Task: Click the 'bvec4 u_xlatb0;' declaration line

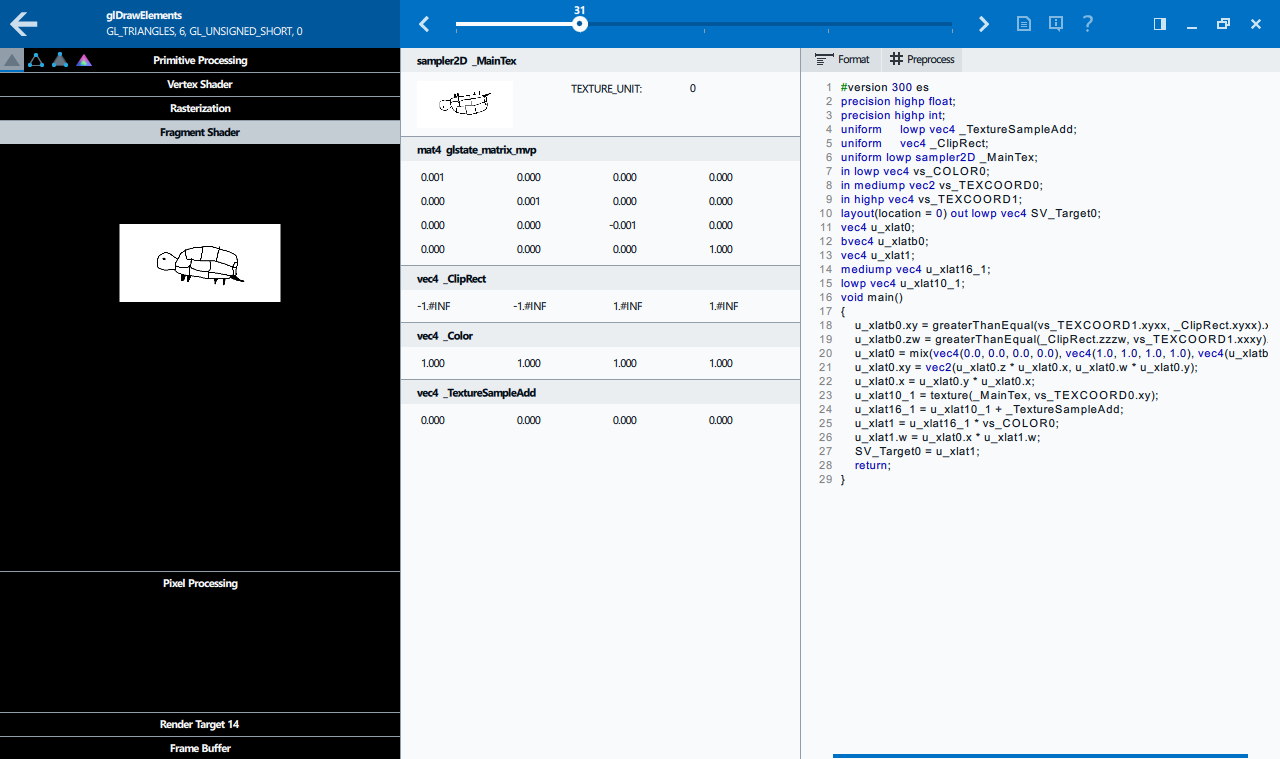Action: (x=884, y=241)
